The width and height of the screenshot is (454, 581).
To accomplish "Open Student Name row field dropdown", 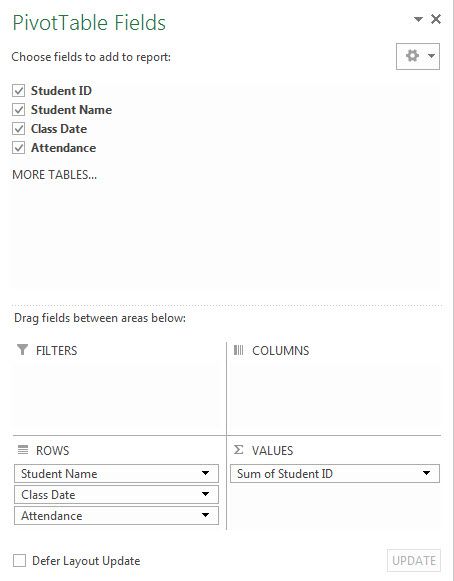I will 205,473.
